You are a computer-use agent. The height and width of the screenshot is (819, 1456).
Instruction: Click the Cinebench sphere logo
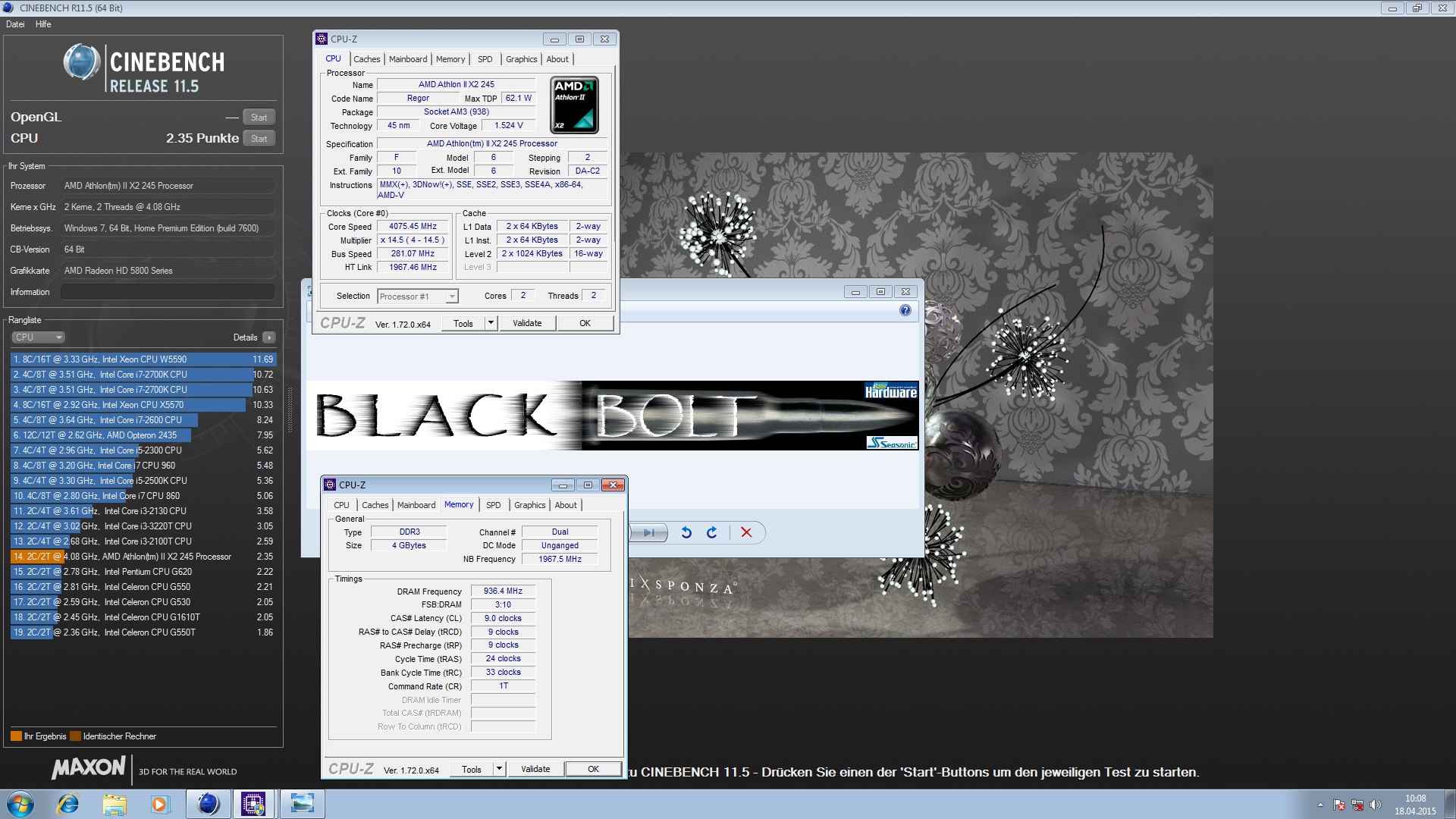click(81, 62)
